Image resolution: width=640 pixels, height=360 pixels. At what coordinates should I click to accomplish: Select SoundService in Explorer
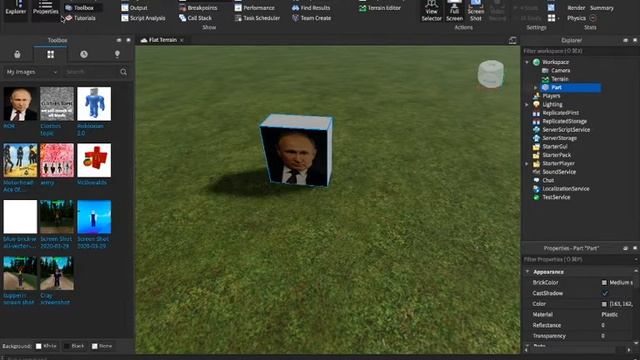coord(559,172)
